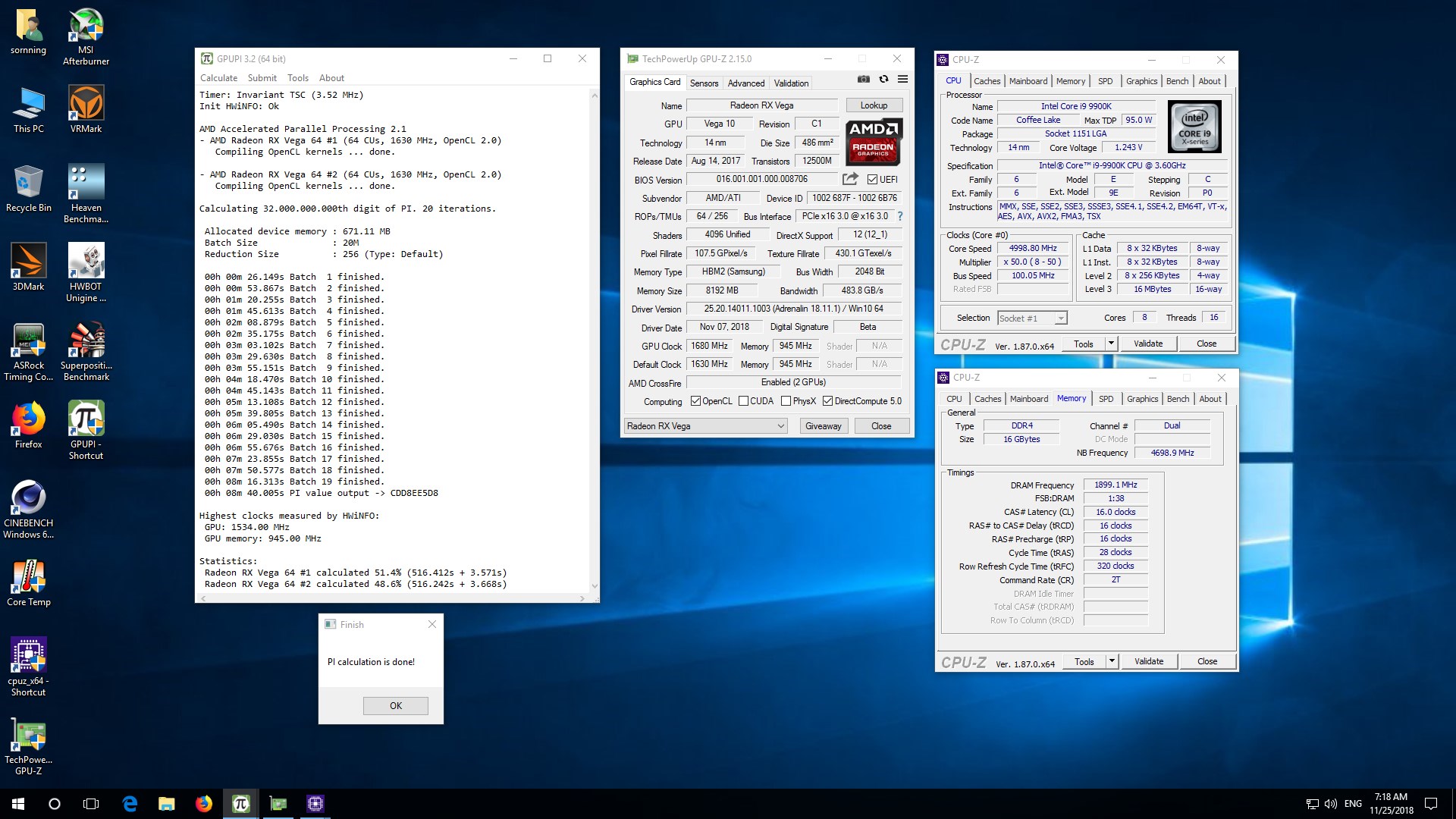Open SPD tab in bottom CPU-Z window
The width and height of the screenshot is (1456, 819).
click(1106, 399)
